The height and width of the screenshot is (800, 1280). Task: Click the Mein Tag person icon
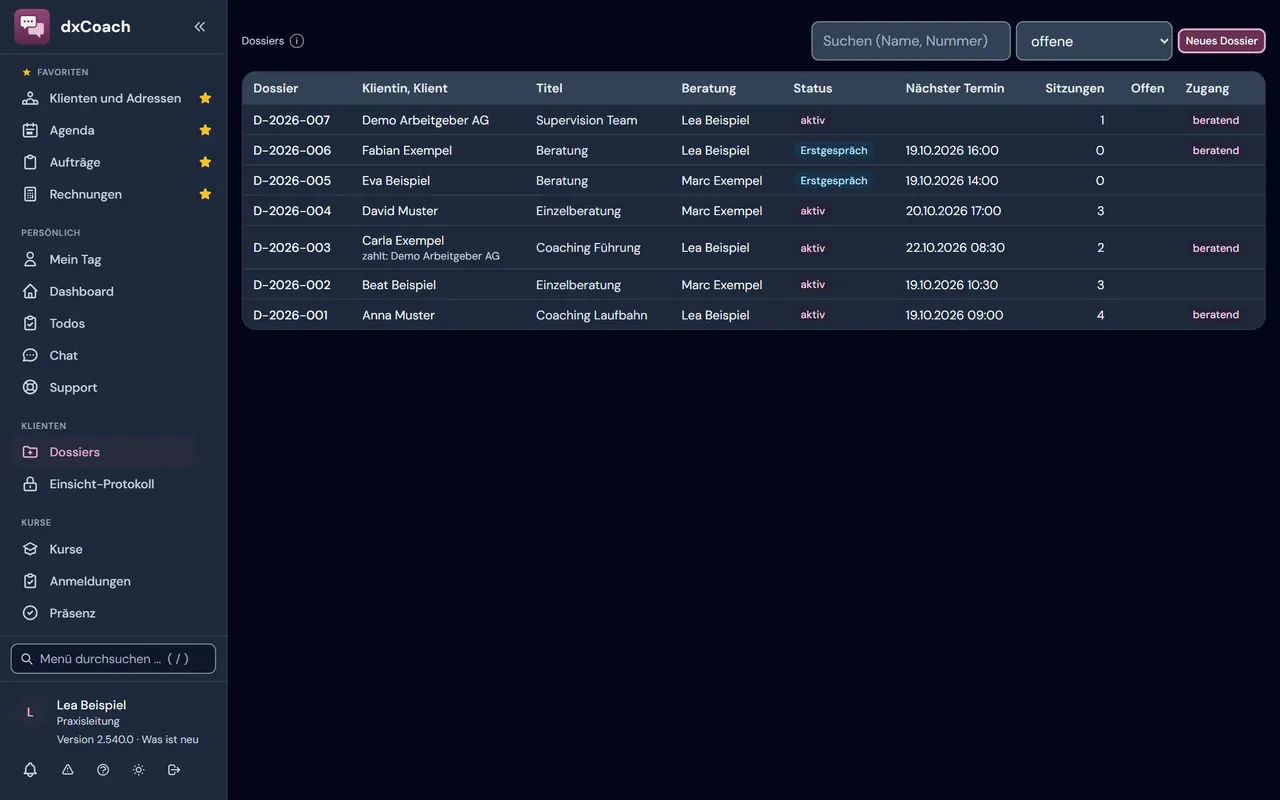(x=30, y=259)
